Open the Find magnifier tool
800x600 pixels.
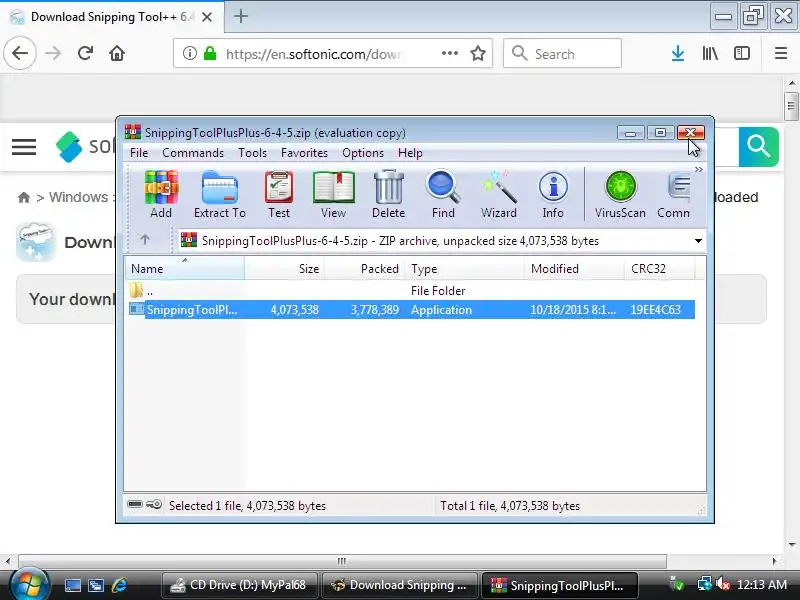[443, 194]
